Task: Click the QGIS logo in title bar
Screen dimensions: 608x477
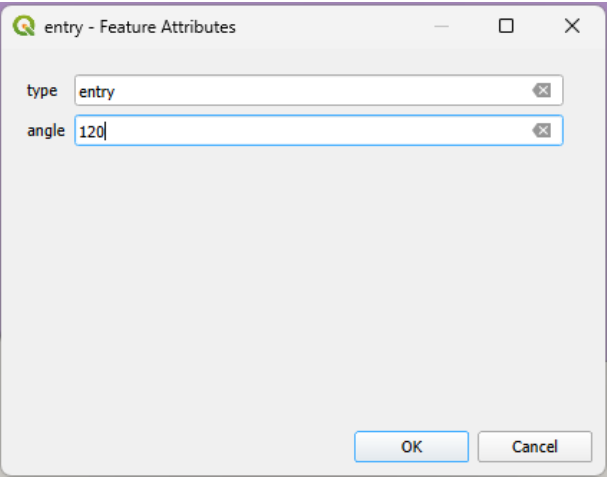Action: coord(22,27)
